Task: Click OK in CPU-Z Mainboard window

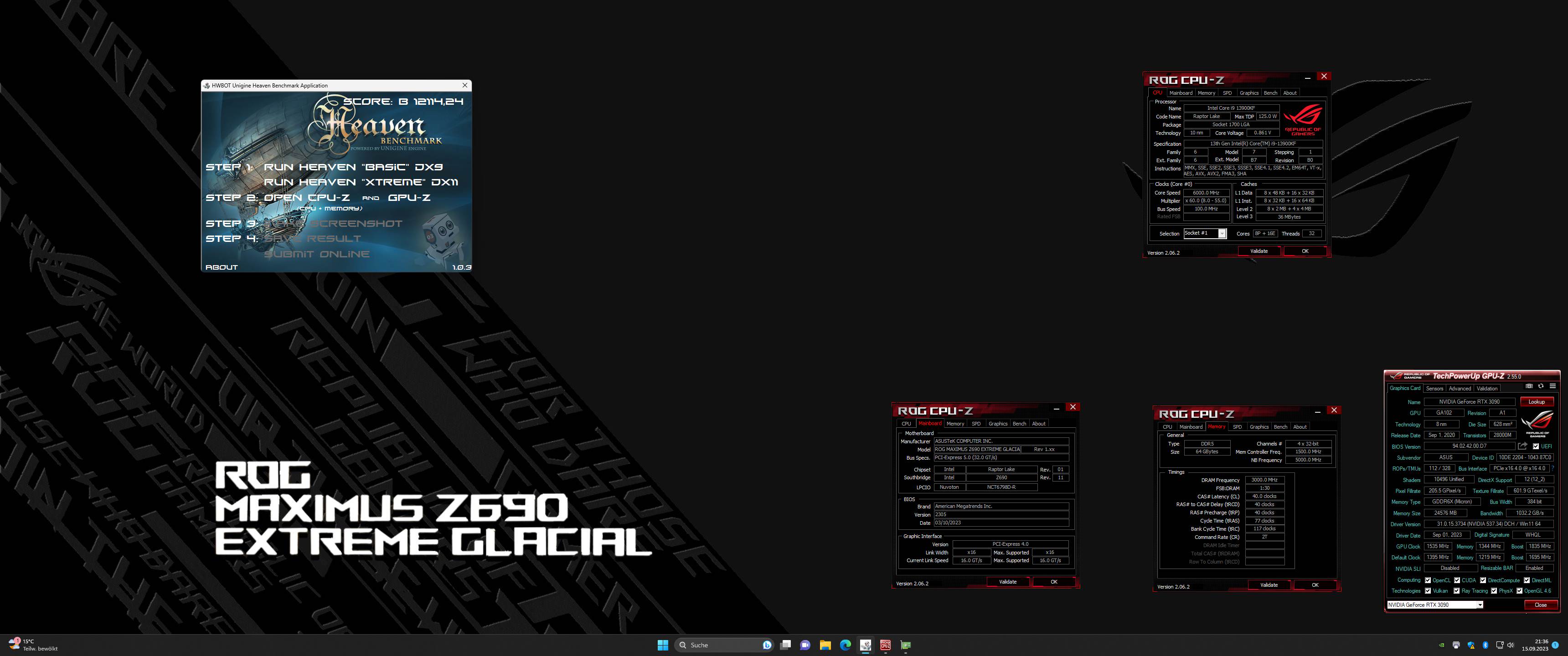Action: 1054,582
